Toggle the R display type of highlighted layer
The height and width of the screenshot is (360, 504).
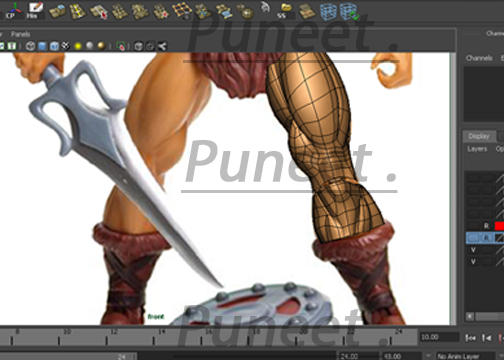(x=487, y=238)
